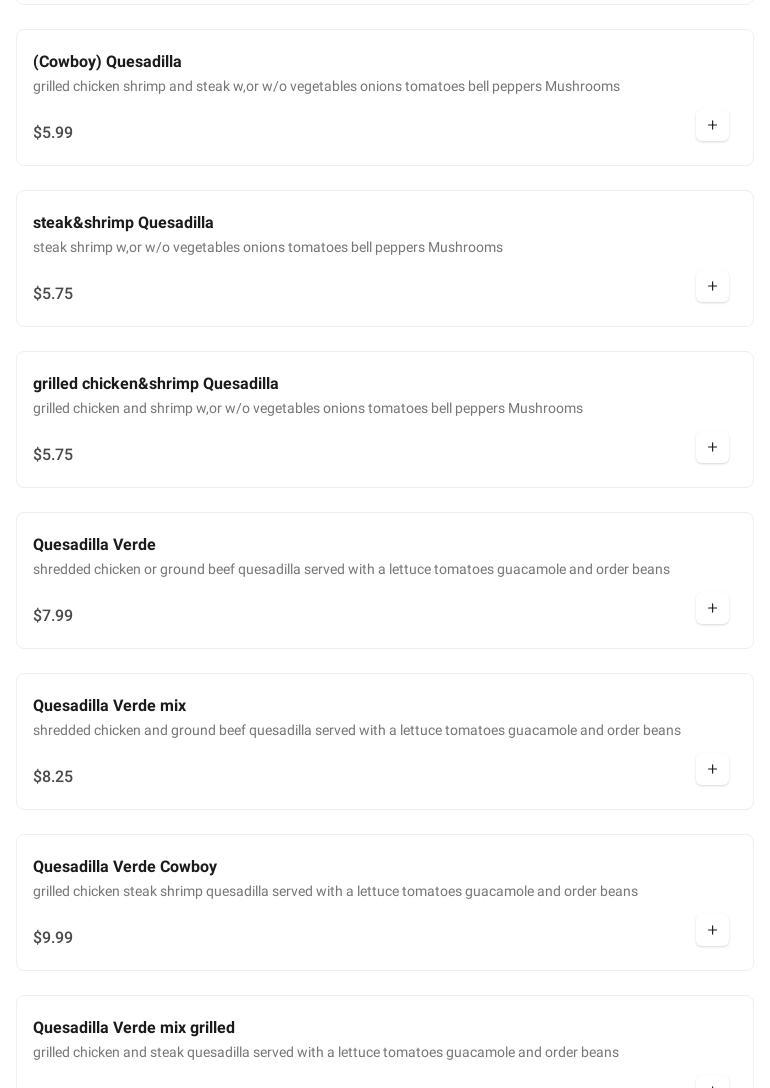
Task: Select Quesadilla Verde mix title
Action: [x=109, y=706]
